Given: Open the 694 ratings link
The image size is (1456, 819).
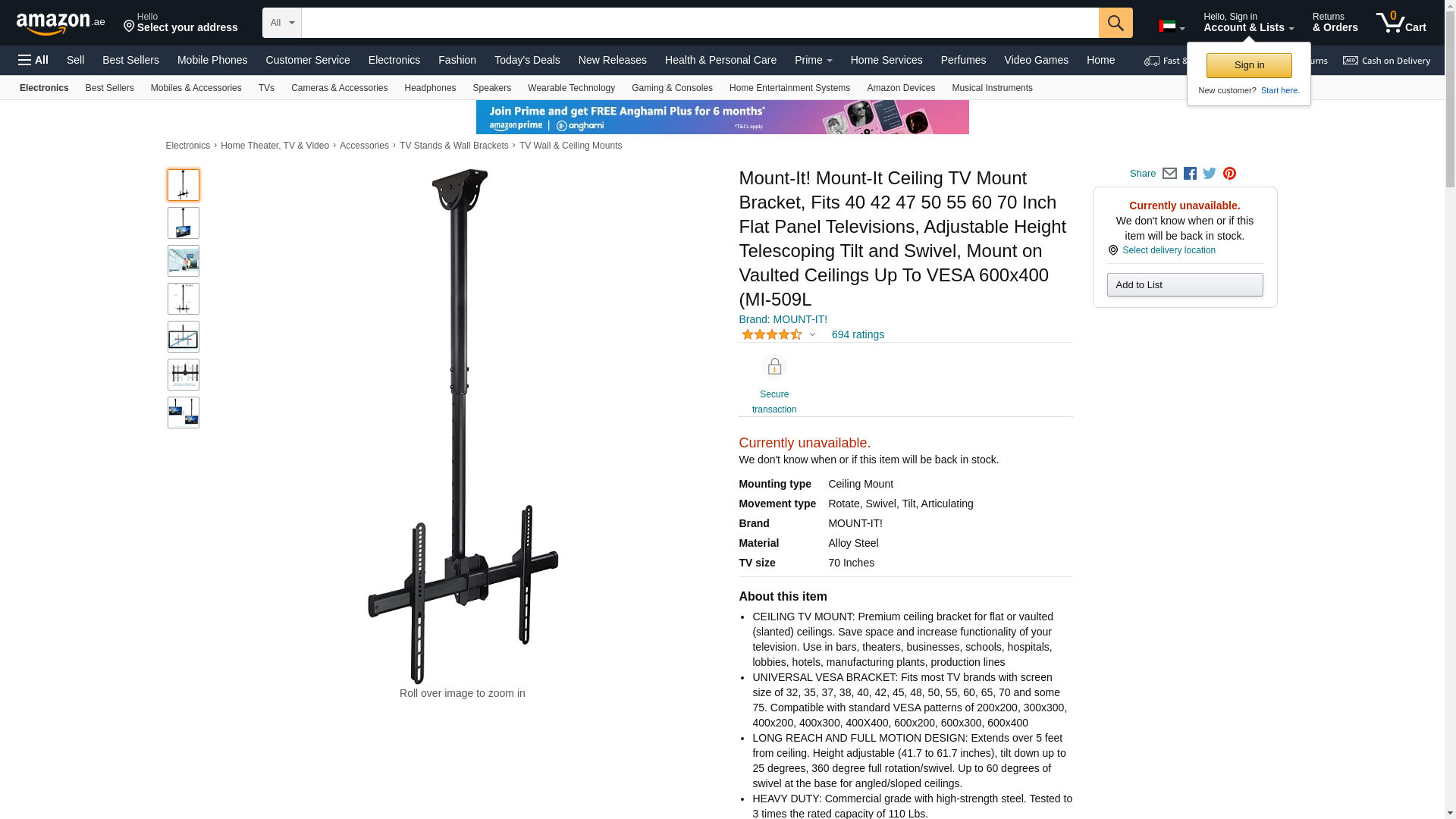Looking at the screenshot, I should click(x=858, y=334).
